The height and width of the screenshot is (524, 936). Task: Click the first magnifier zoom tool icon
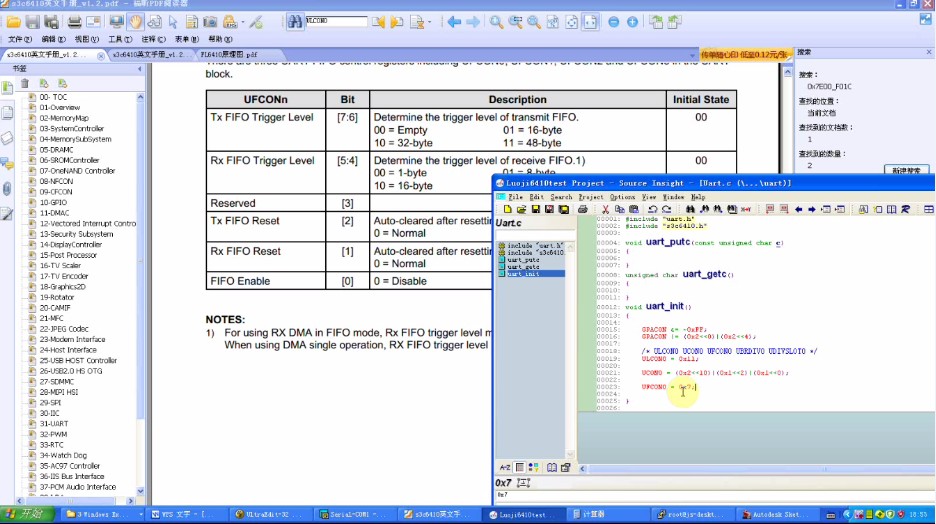point(496,22)
